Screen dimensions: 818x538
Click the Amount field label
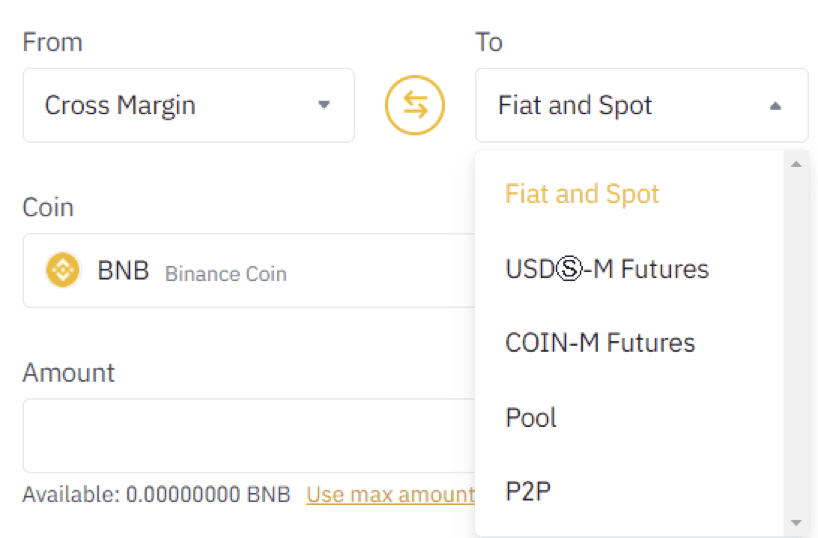pos(68,373)
